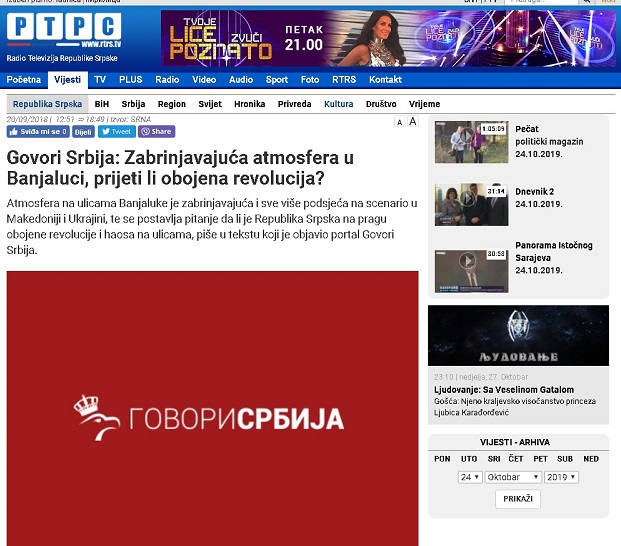Open the Hronika subcategory

250,104
